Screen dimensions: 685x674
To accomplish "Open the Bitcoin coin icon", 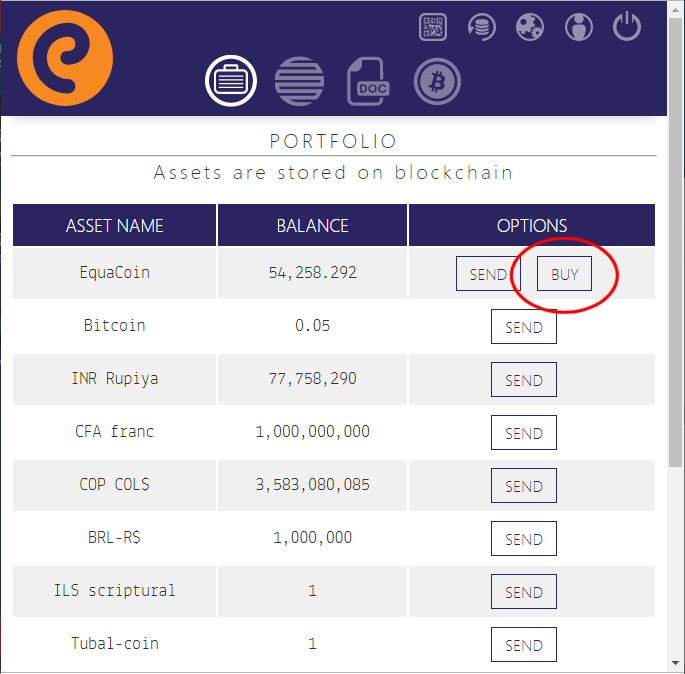I will 437,81.
